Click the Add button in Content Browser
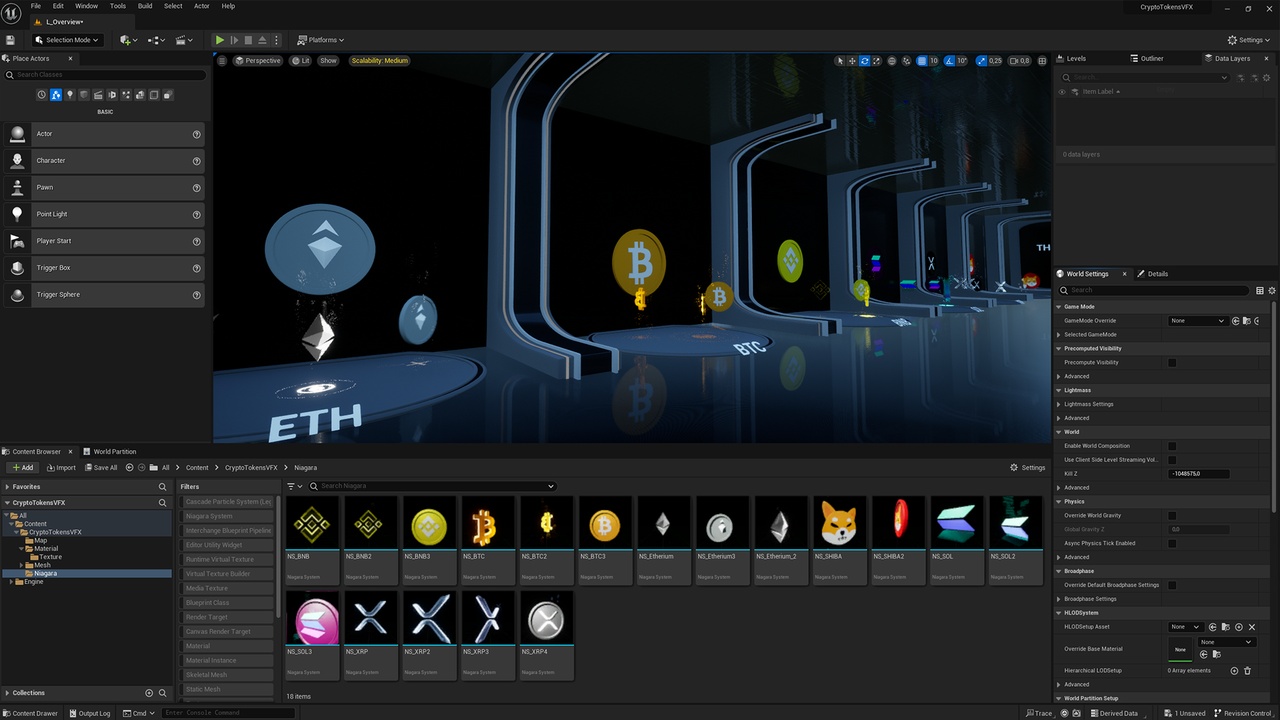The width and height of the screenshot is (1280, 720). coord(22,468)
